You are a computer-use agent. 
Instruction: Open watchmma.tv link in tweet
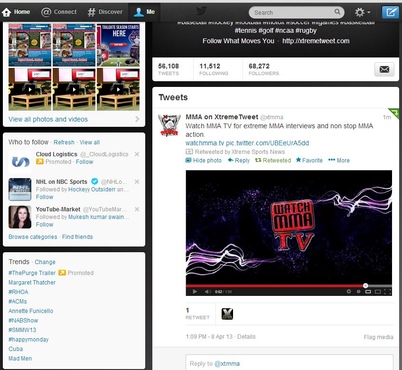205,143
